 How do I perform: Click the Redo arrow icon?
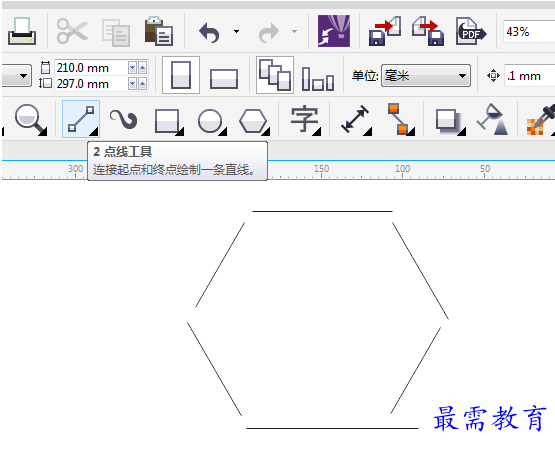tap(269, 33)
